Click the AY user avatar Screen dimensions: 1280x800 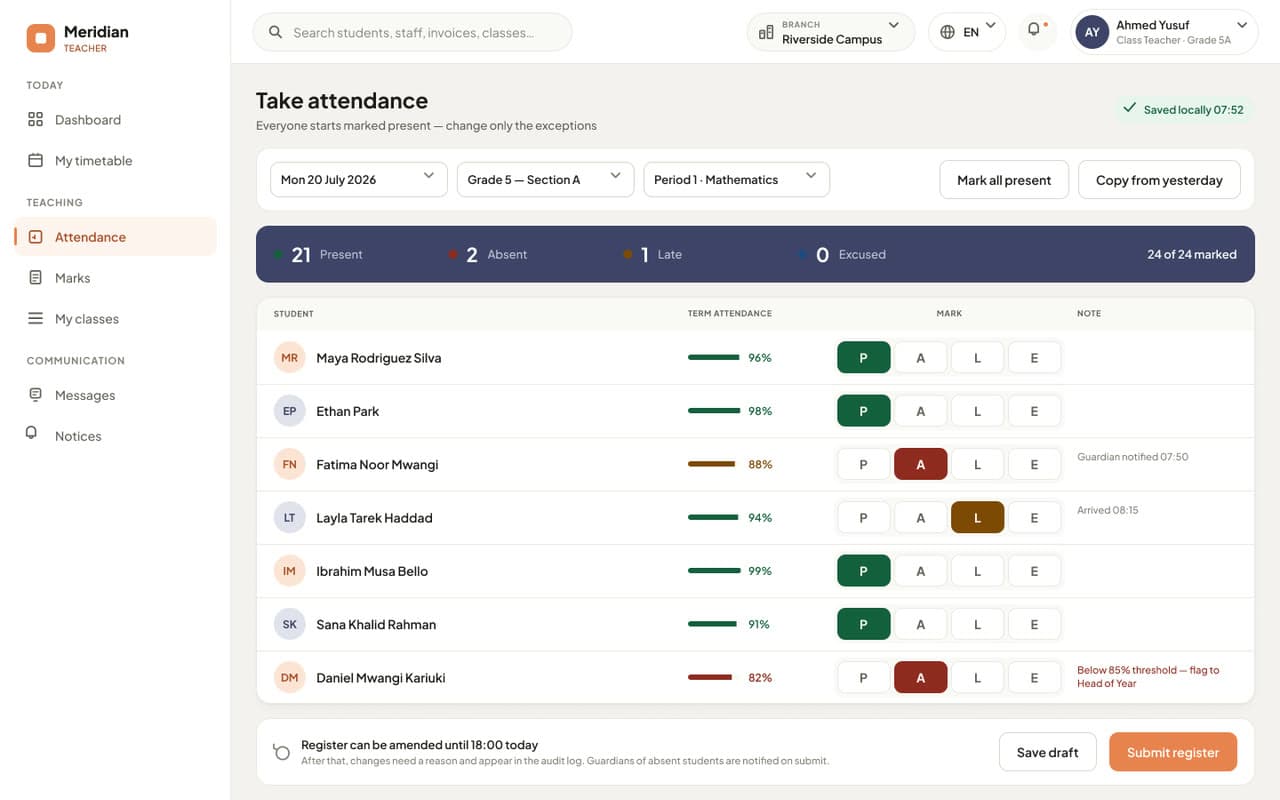(x=1092, y=32)
